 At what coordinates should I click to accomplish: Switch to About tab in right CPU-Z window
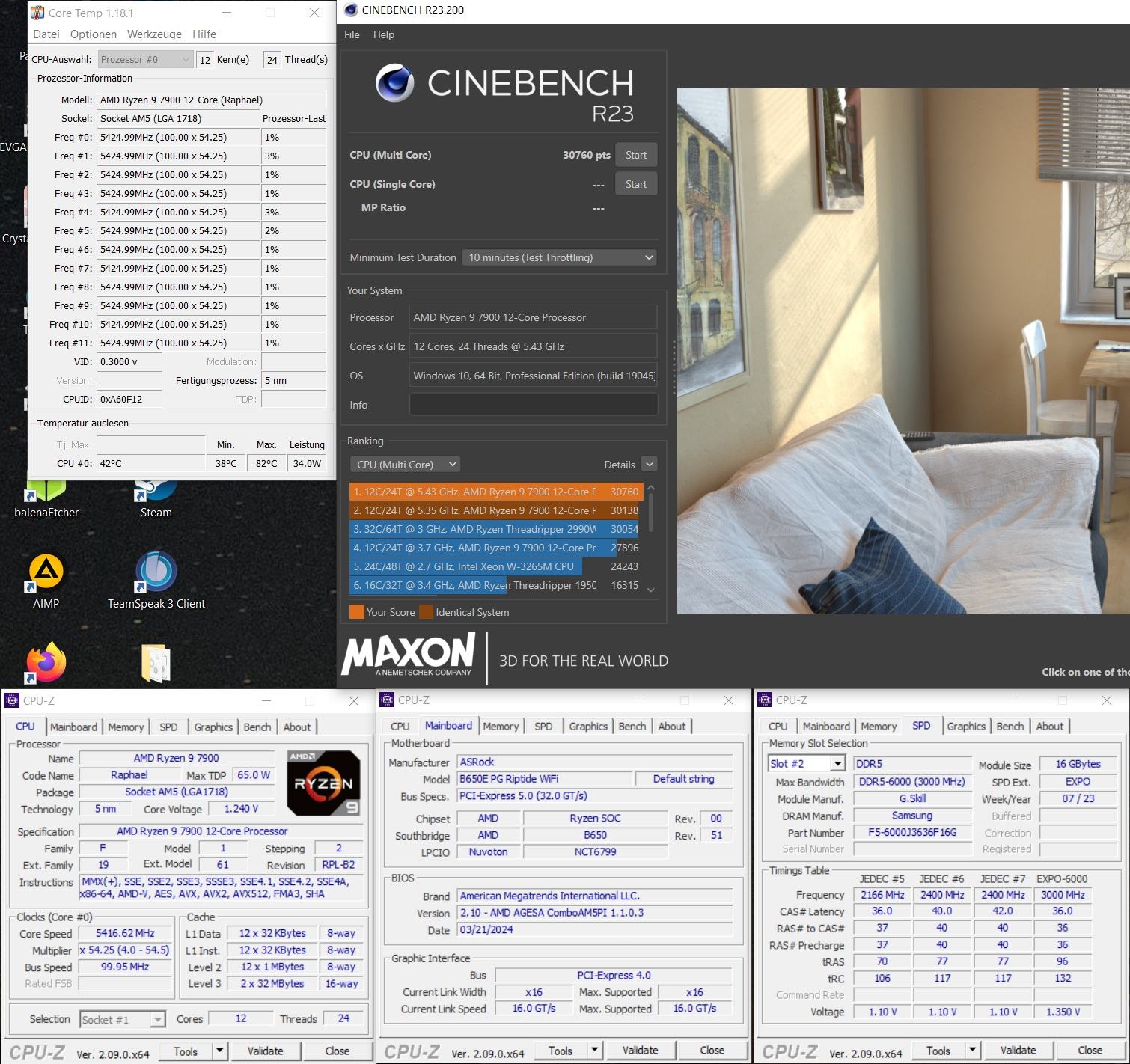[1050, 726]
